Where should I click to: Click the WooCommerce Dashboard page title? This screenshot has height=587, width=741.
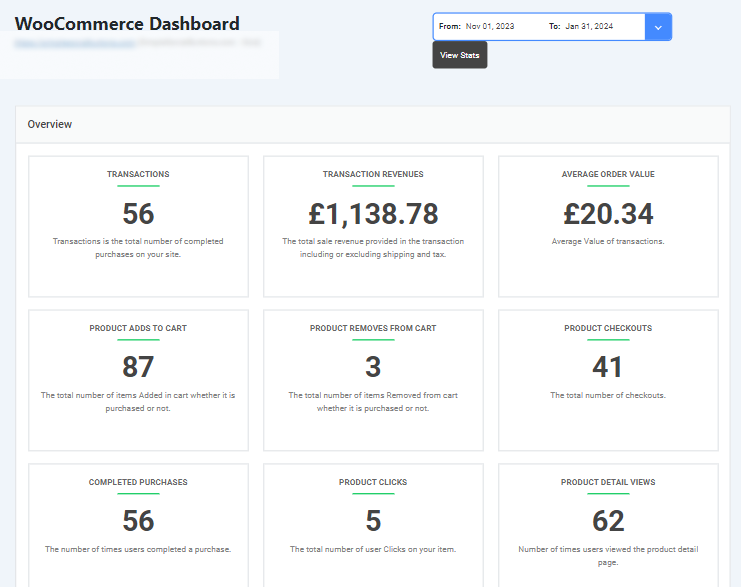(x=127, y=23)
